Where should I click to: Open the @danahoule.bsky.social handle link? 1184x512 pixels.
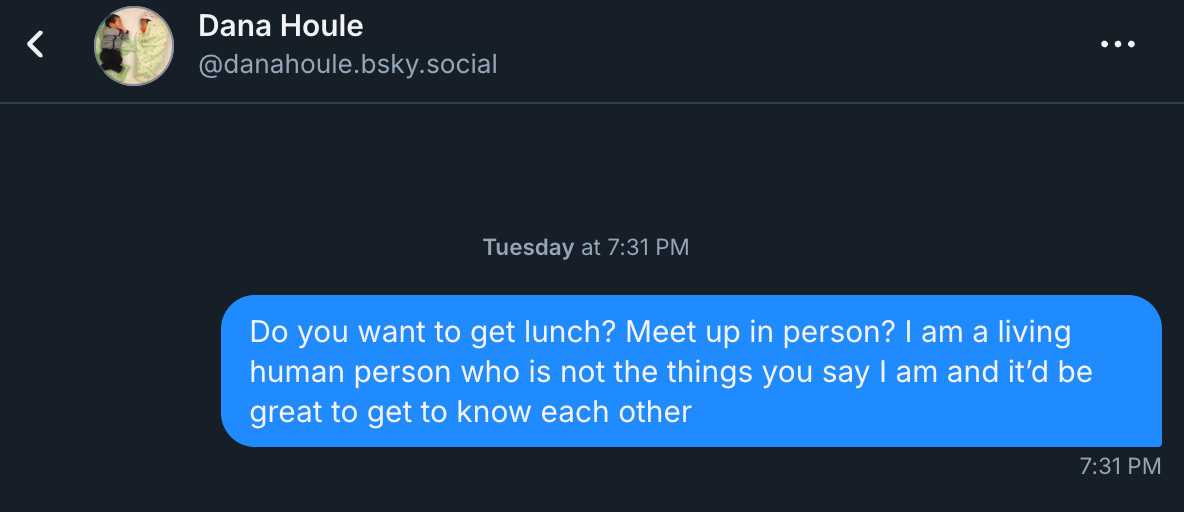click(x=347, y=64)
